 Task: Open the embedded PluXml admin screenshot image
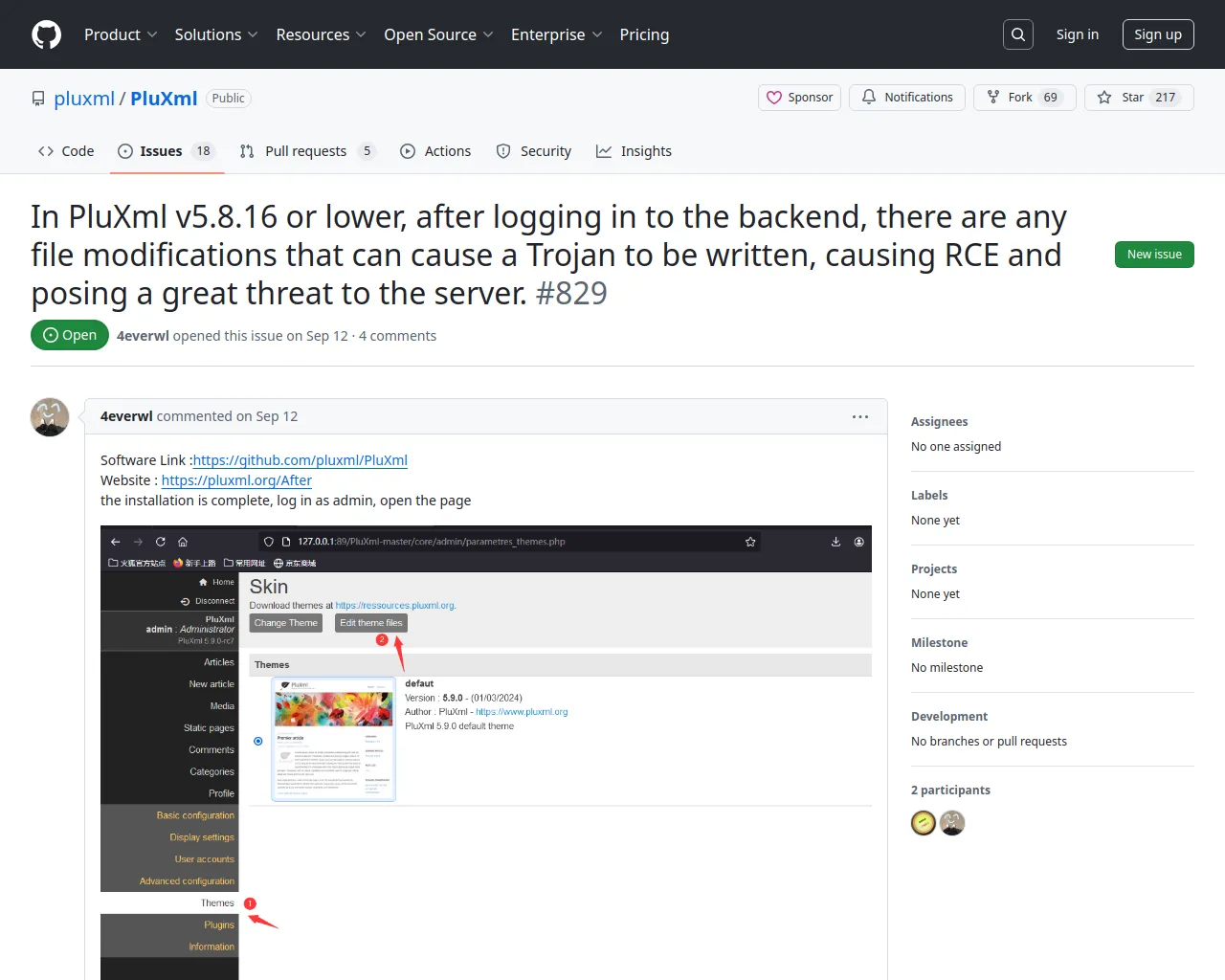(486, 752)
